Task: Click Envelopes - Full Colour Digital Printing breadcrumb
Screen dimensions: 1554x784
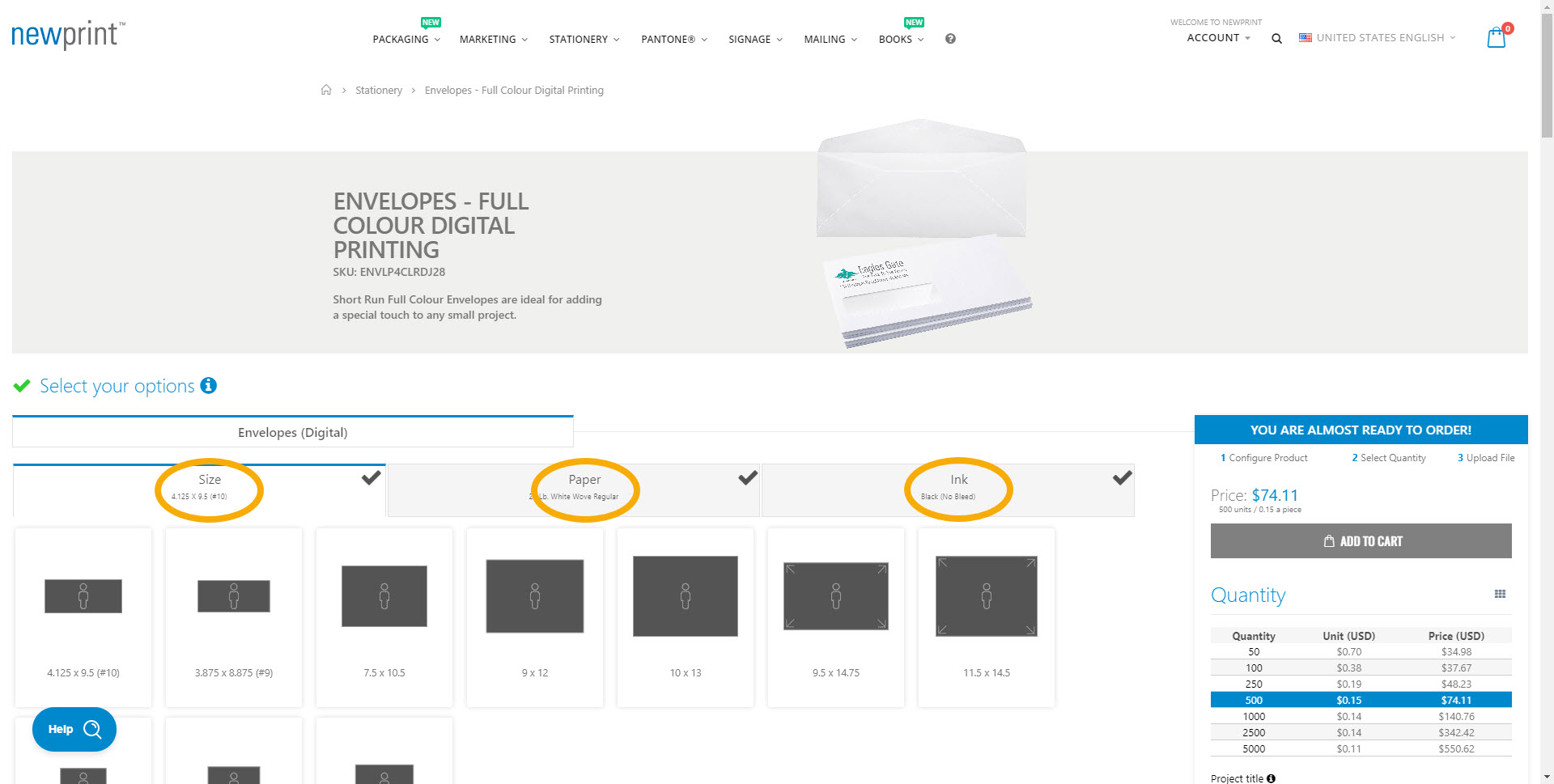Action: 514,90
